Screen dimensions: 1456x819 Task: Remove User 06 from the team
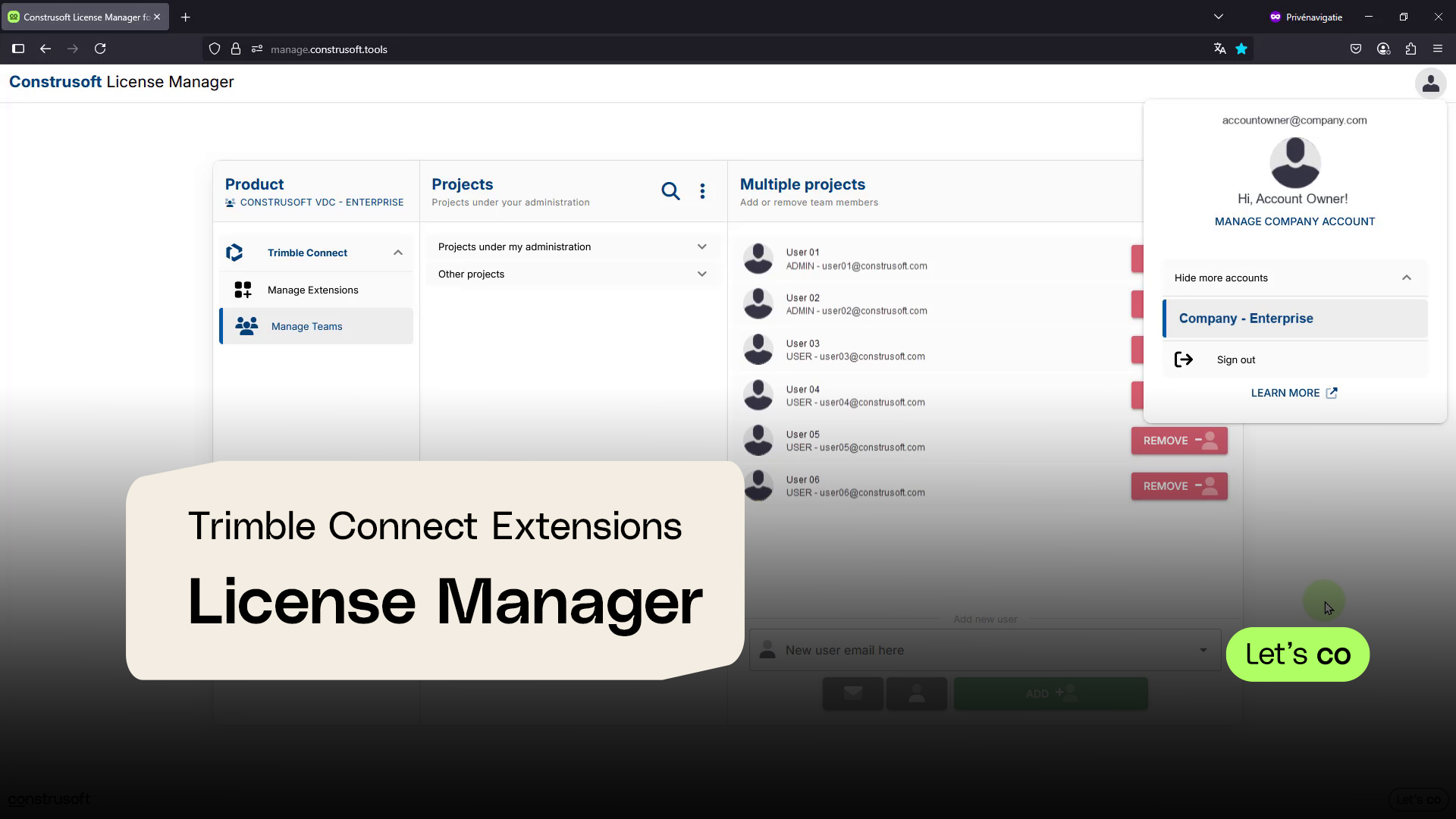[1179, 486]
